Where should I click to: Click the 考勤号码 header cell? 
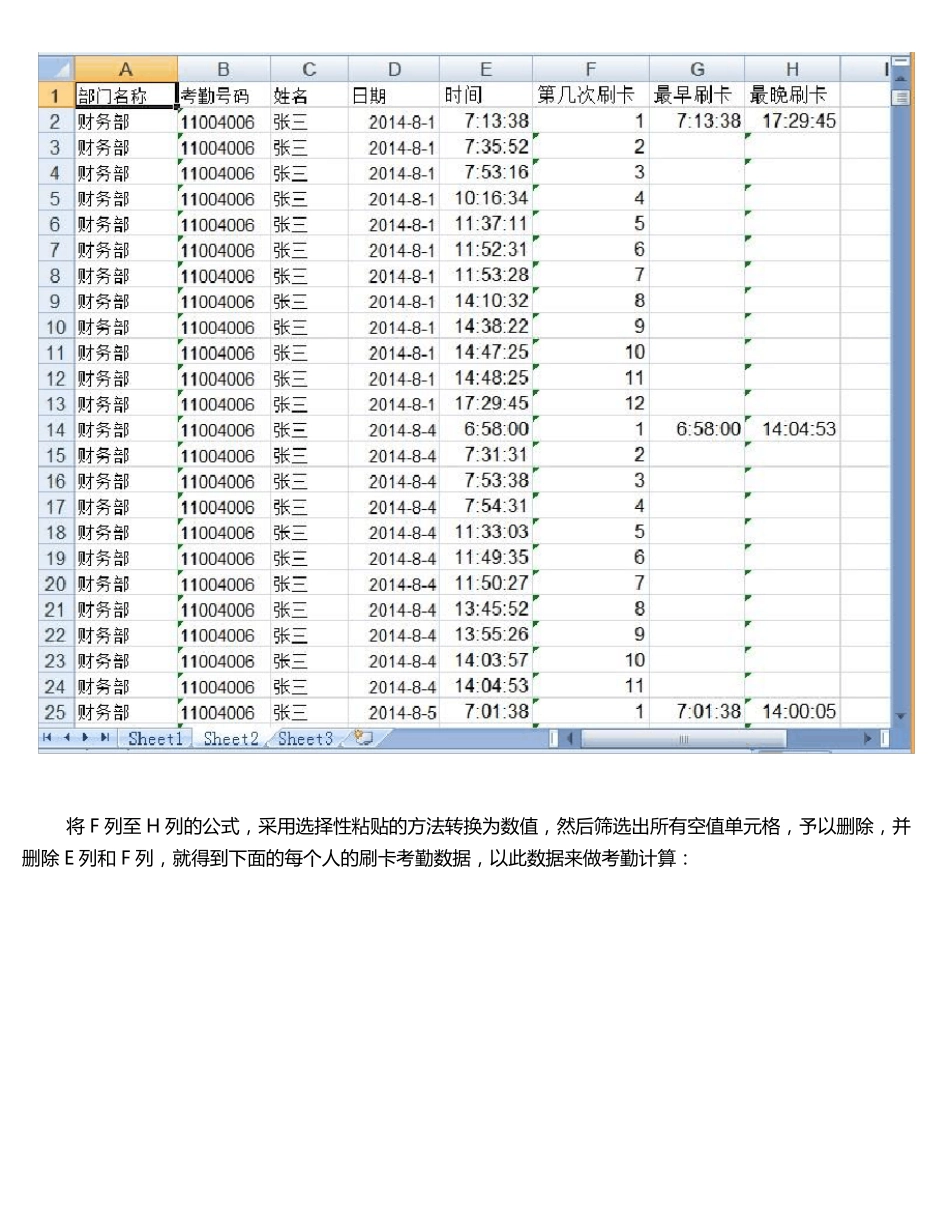click(x=223, y=96)
